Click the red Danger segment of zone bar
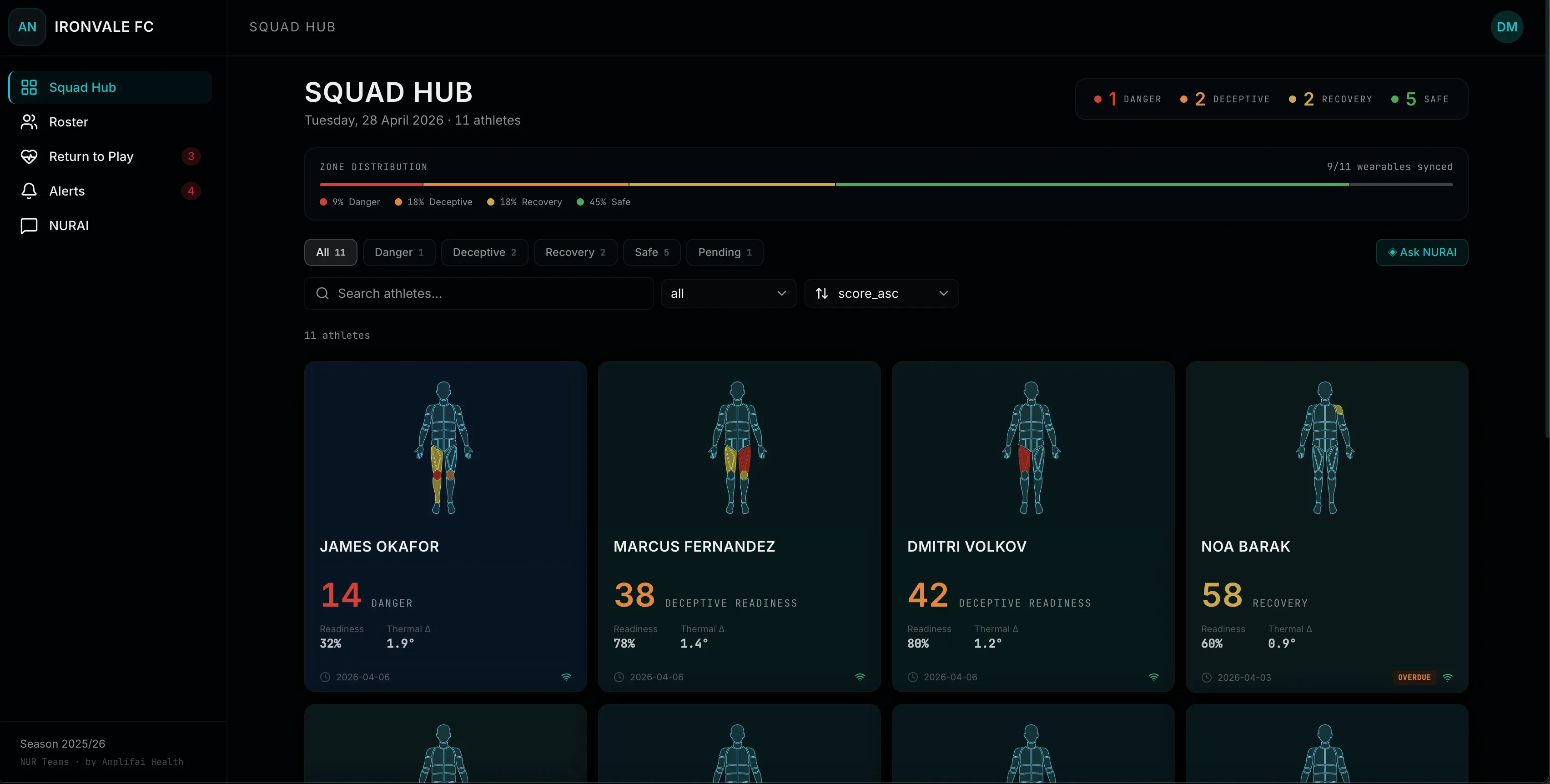This screenshot has width=1550, height=784. click(x=371, y=185)
